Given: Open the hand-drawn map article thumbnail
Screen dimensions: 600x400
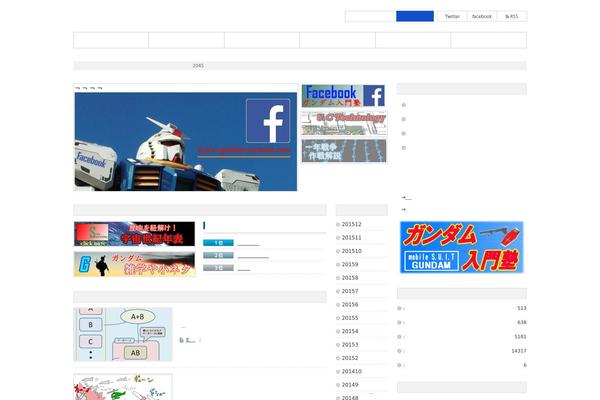Looking at the screenshot, I should point(123,387).
